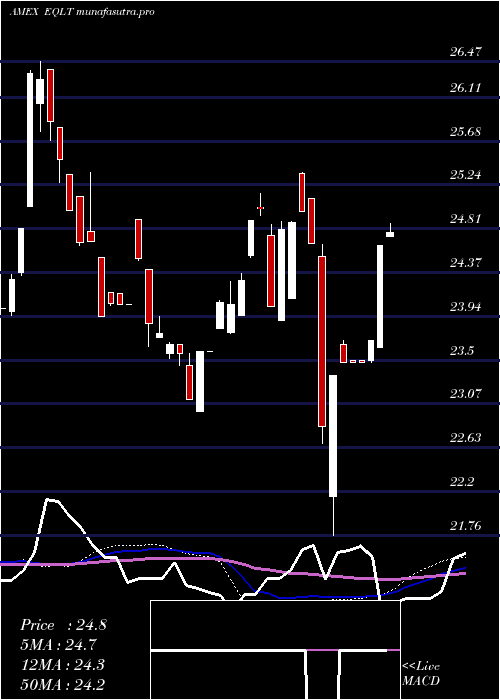
Task: Select the 25.24 price axis label
Action: click(x=466, y=175)
